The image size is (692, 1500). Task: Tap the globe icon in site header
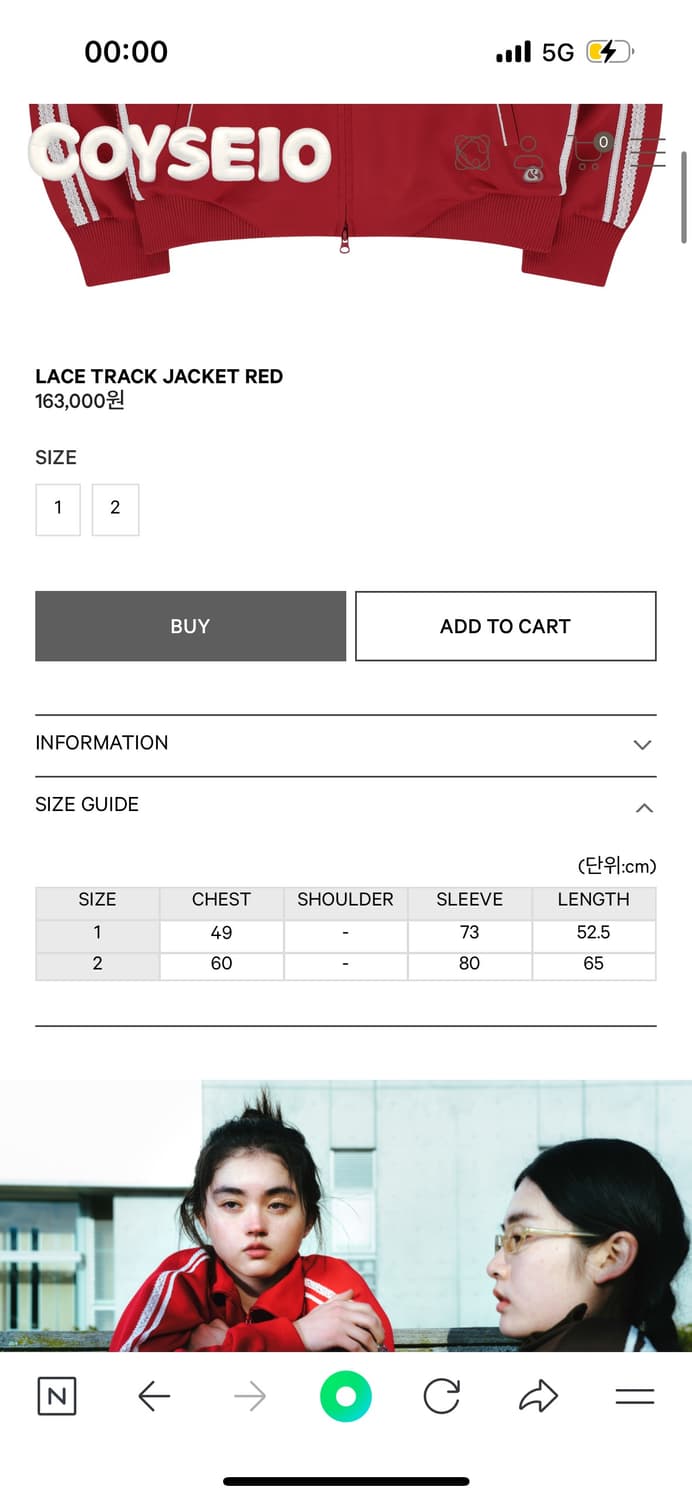tap(472, 153)
